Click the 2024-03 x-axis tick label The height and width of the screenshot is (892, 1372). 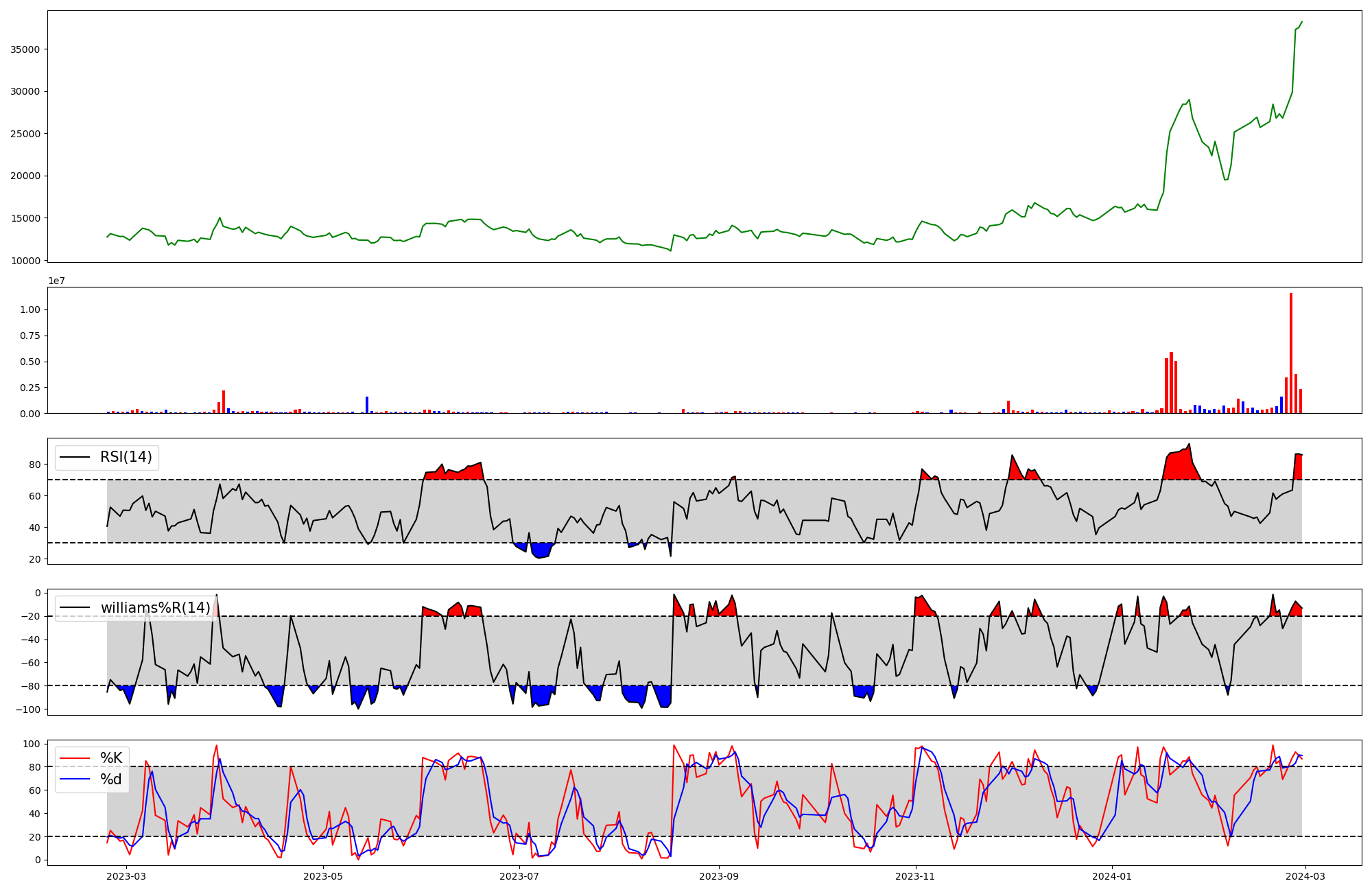click(x=1305, y=876)
